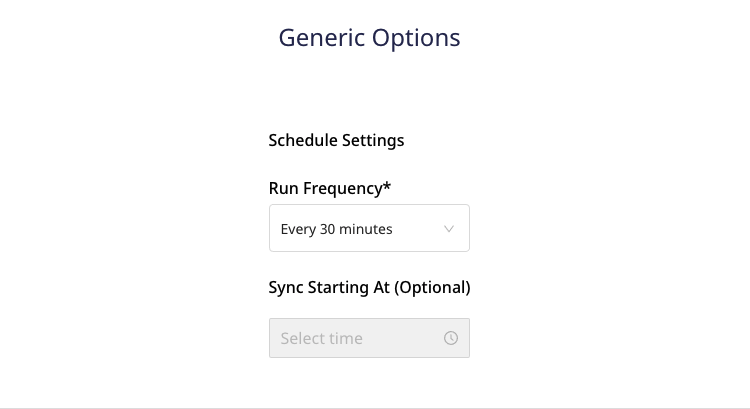This screenshot has width=750, height=409.
Task: Click the word "Schedule" in section header
Action: click(303, 140)
